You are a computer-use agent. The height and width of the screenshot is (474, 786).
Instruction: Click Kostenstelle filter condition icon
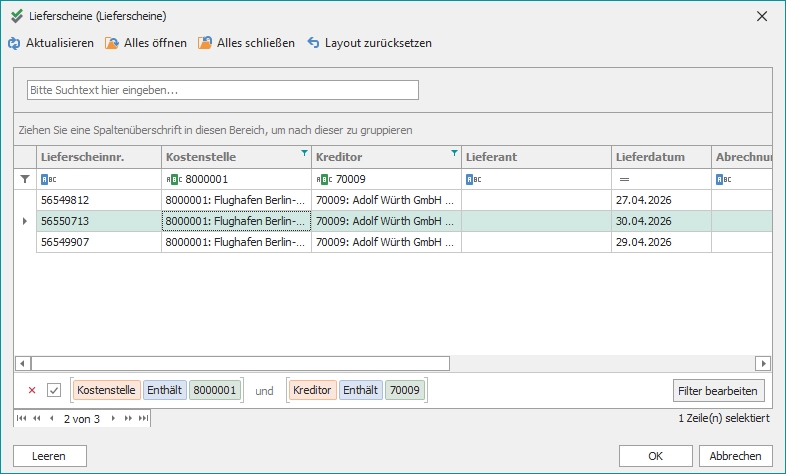pos(173,179)
